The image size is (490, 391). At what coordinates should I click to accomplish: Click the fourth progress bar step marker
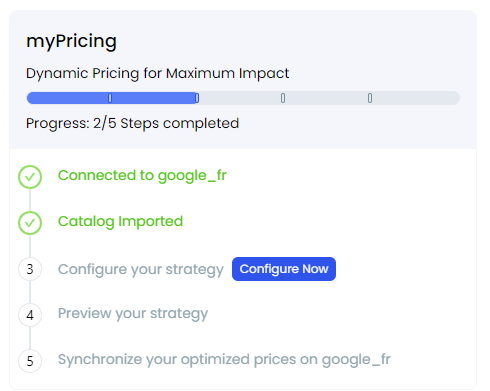click(370, 98)
